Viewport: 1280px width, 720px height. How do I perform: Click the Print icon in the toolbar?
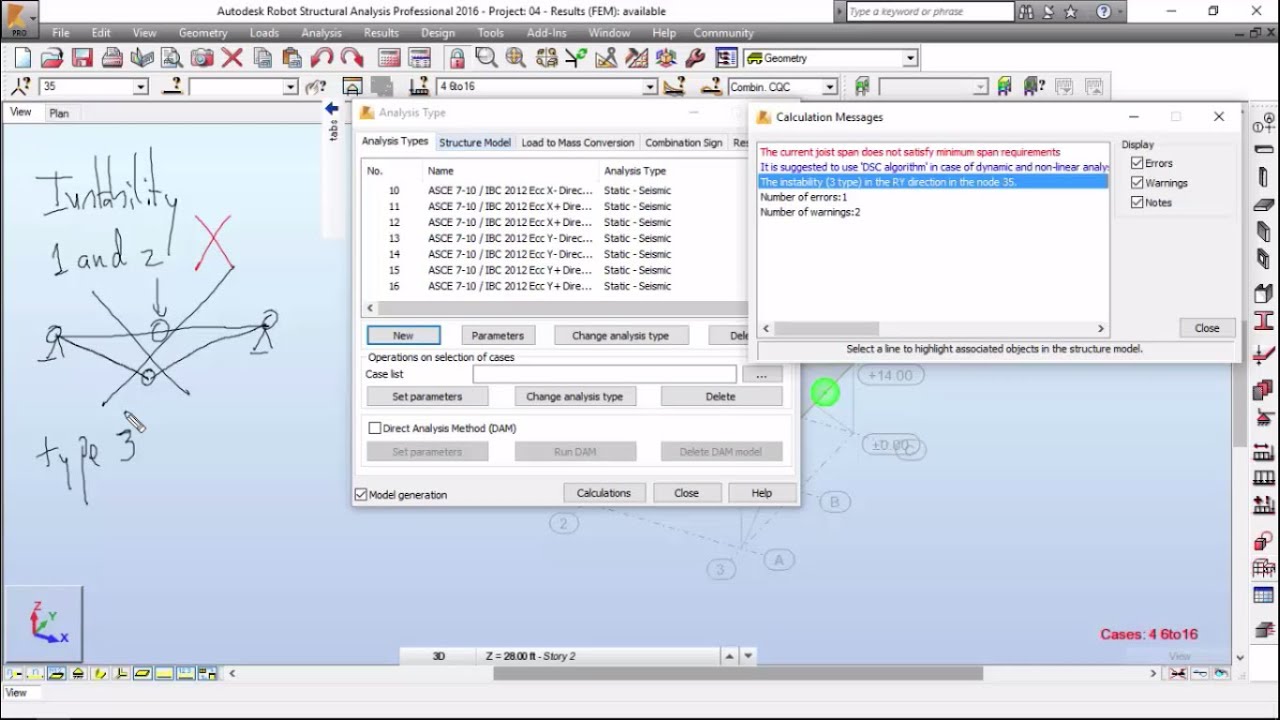pos(112,58)
